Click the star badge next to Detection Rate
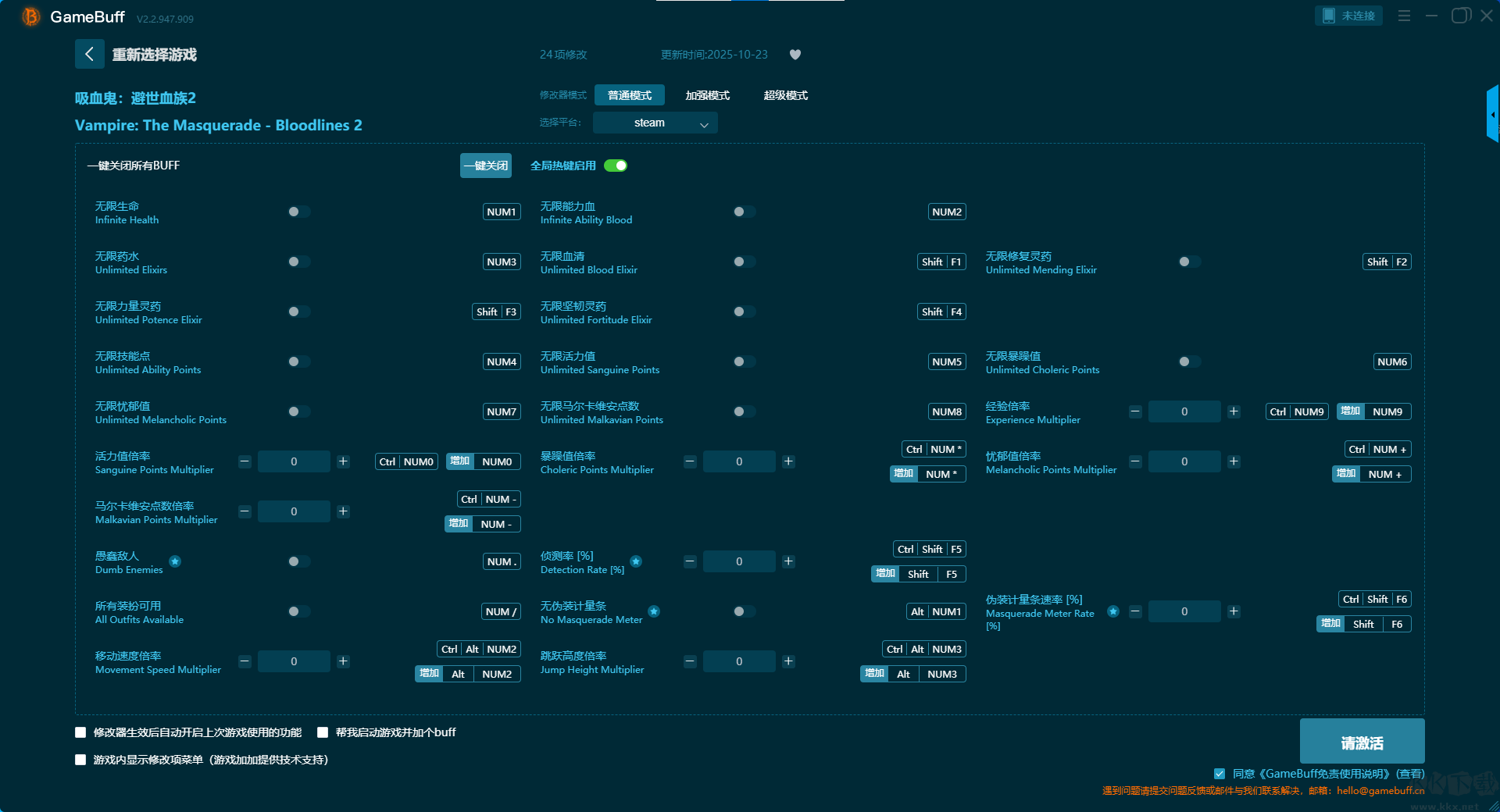 636,561
